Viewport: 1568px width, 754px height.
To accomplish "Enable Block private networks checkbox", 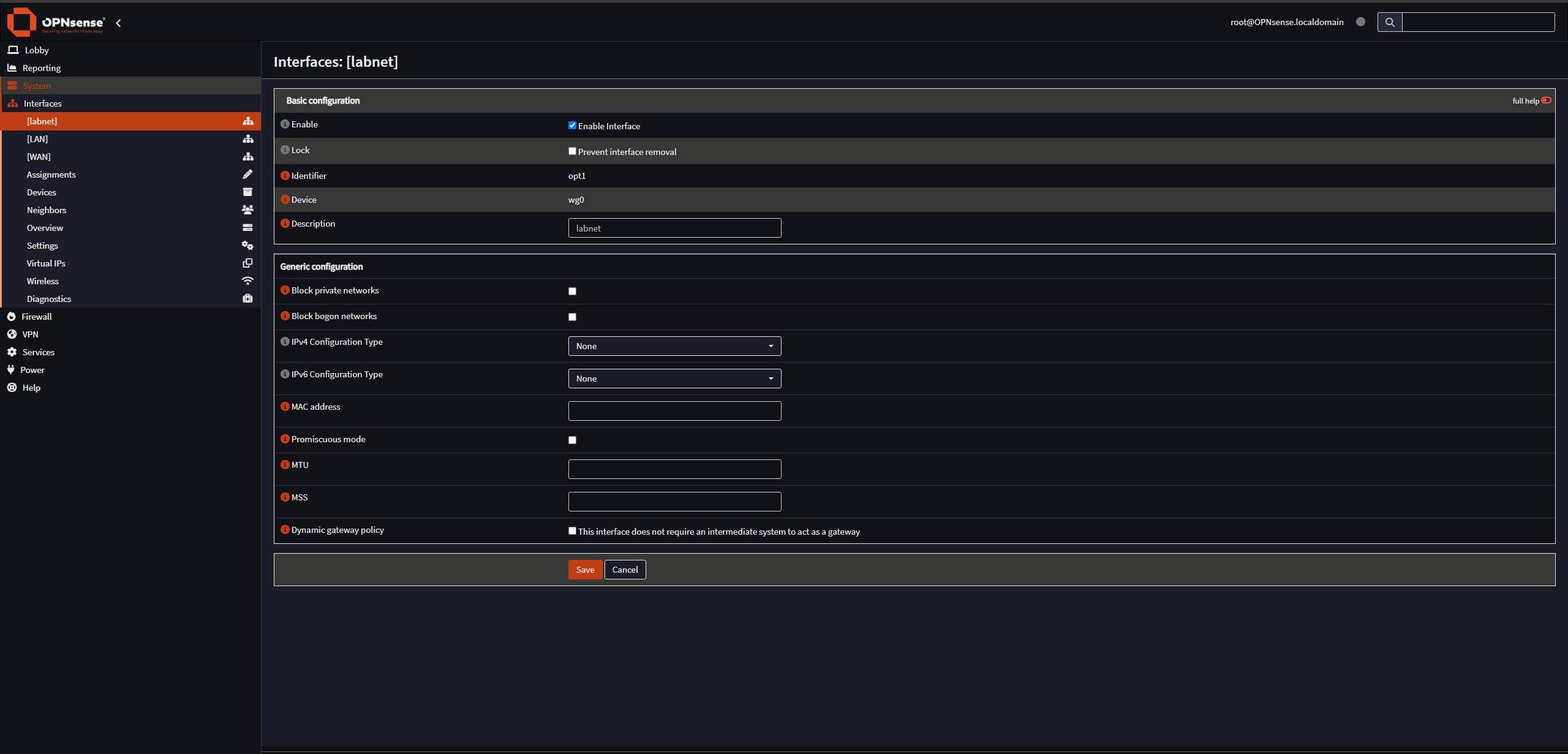I will coord(572,292).
